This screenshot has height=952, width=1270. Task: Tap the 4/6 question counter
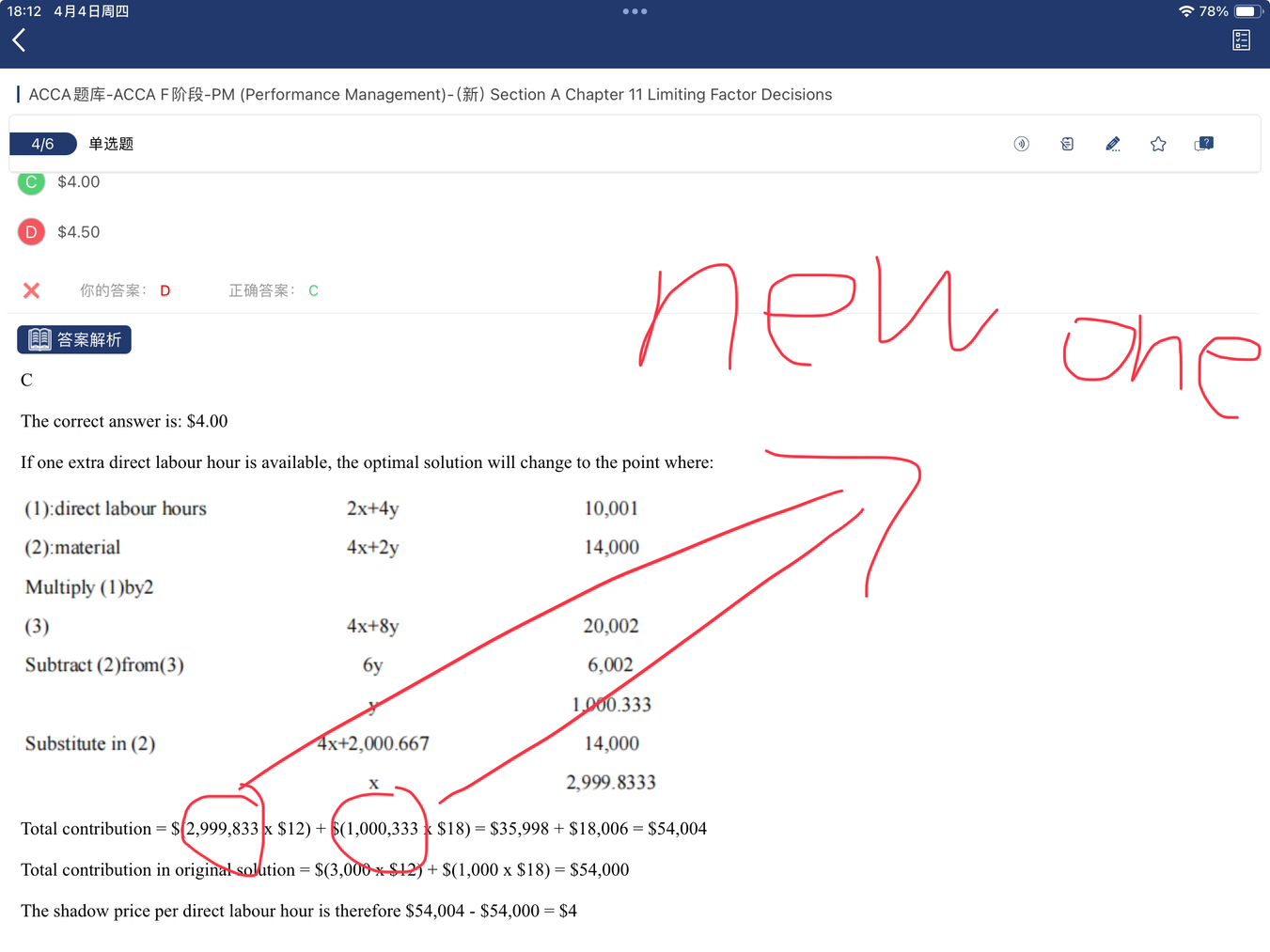click(42, 144)
